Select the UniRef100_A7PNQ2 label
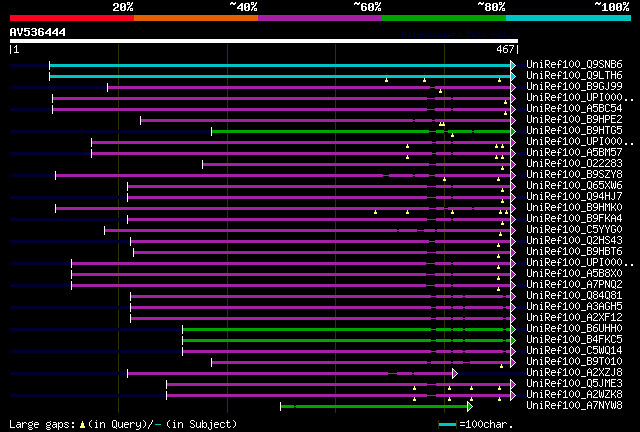Image resolution: width=640 pixels, height=432 pixels. (x=574, y=285)
